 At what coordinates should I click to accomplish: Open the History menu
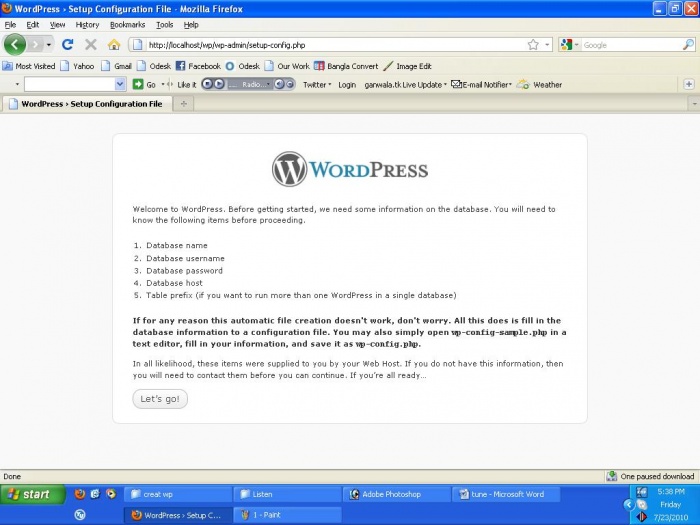[x=87, y=25]
